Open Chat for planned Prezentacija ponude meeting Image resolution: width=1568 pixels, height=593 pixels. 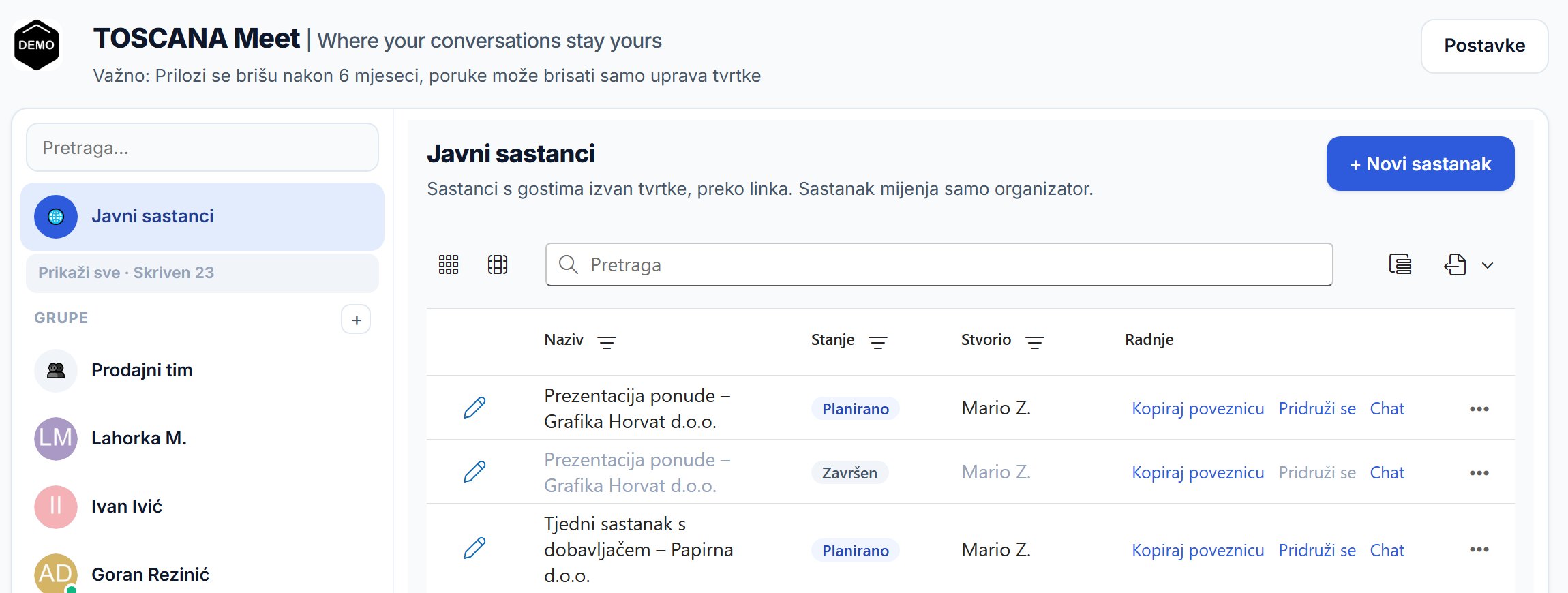click(1387, 408)
